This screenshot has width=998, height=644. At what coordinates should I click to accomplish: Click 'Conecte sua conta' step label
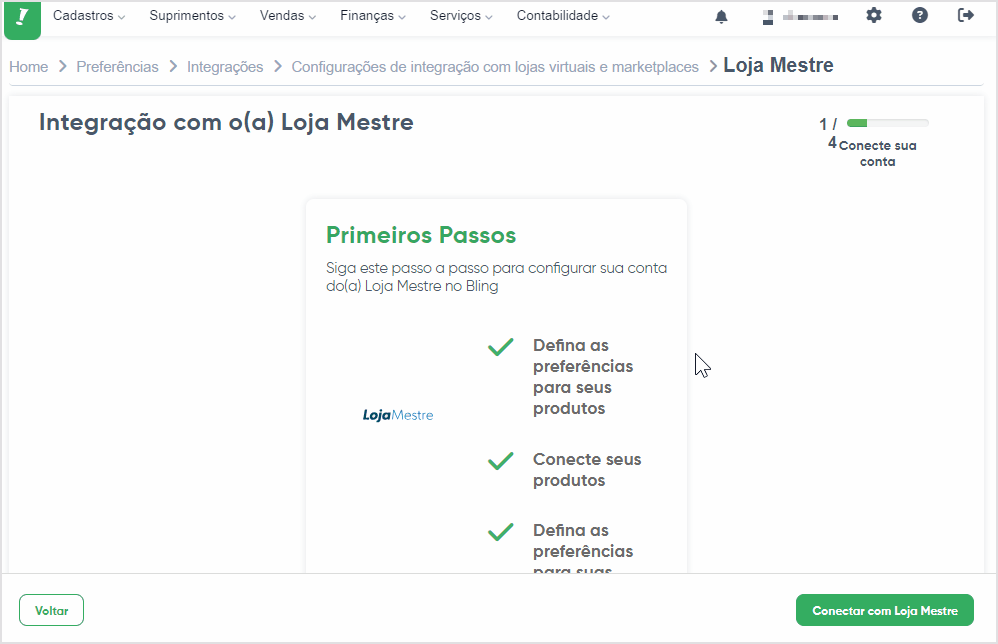coord(878,153)
